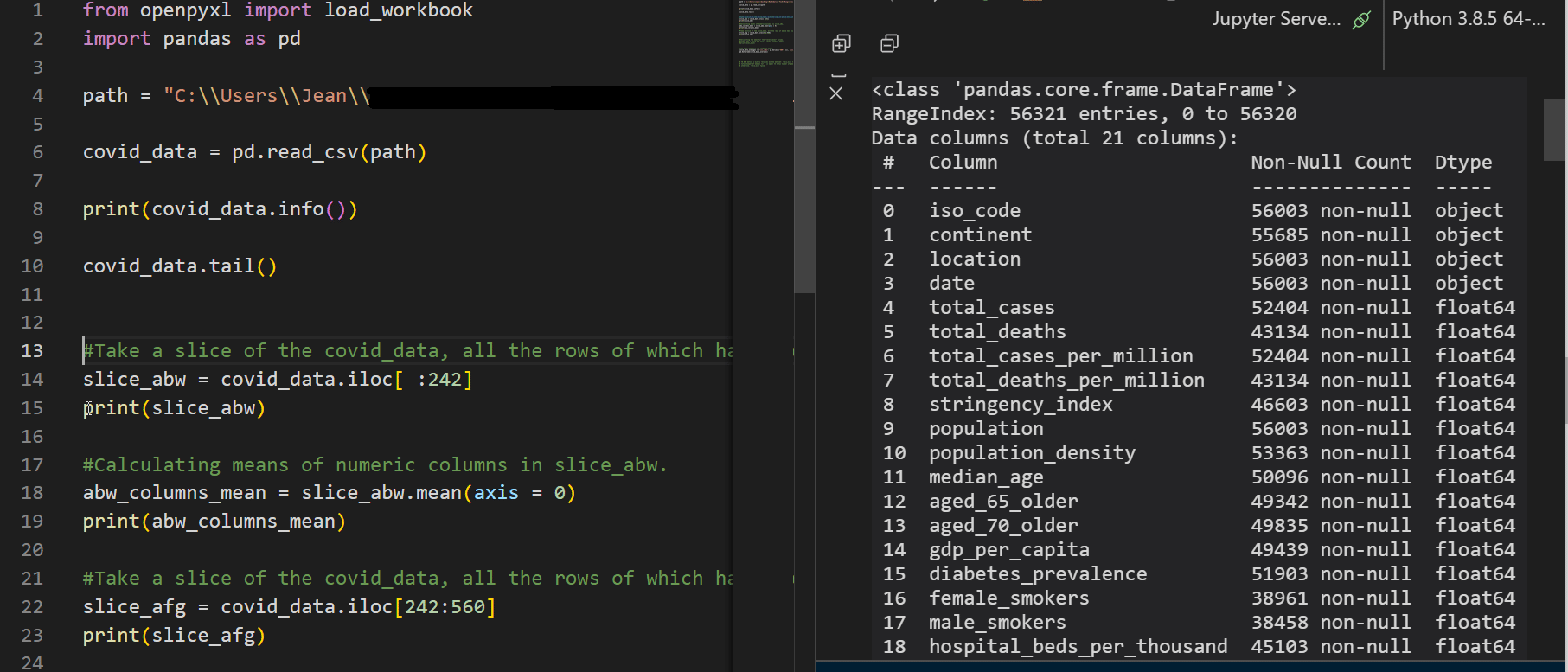Place cursor on print(slice_afg) line
1568x672 pixels.
(173, 635)
